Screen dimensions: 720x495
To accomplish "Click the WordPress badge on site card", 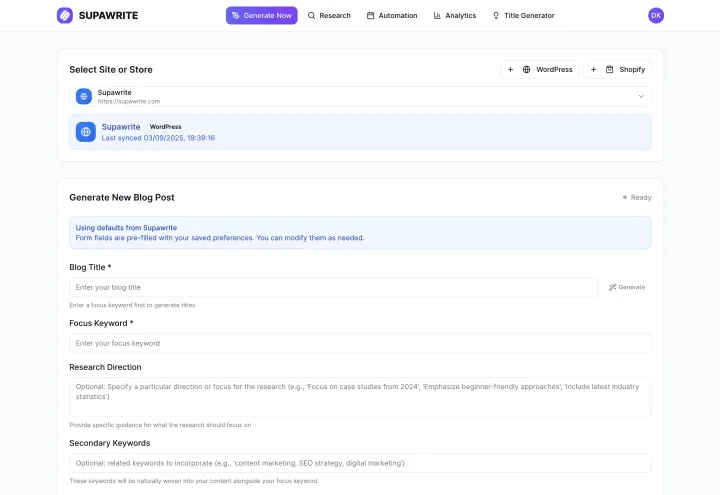I will click(165, 127).
